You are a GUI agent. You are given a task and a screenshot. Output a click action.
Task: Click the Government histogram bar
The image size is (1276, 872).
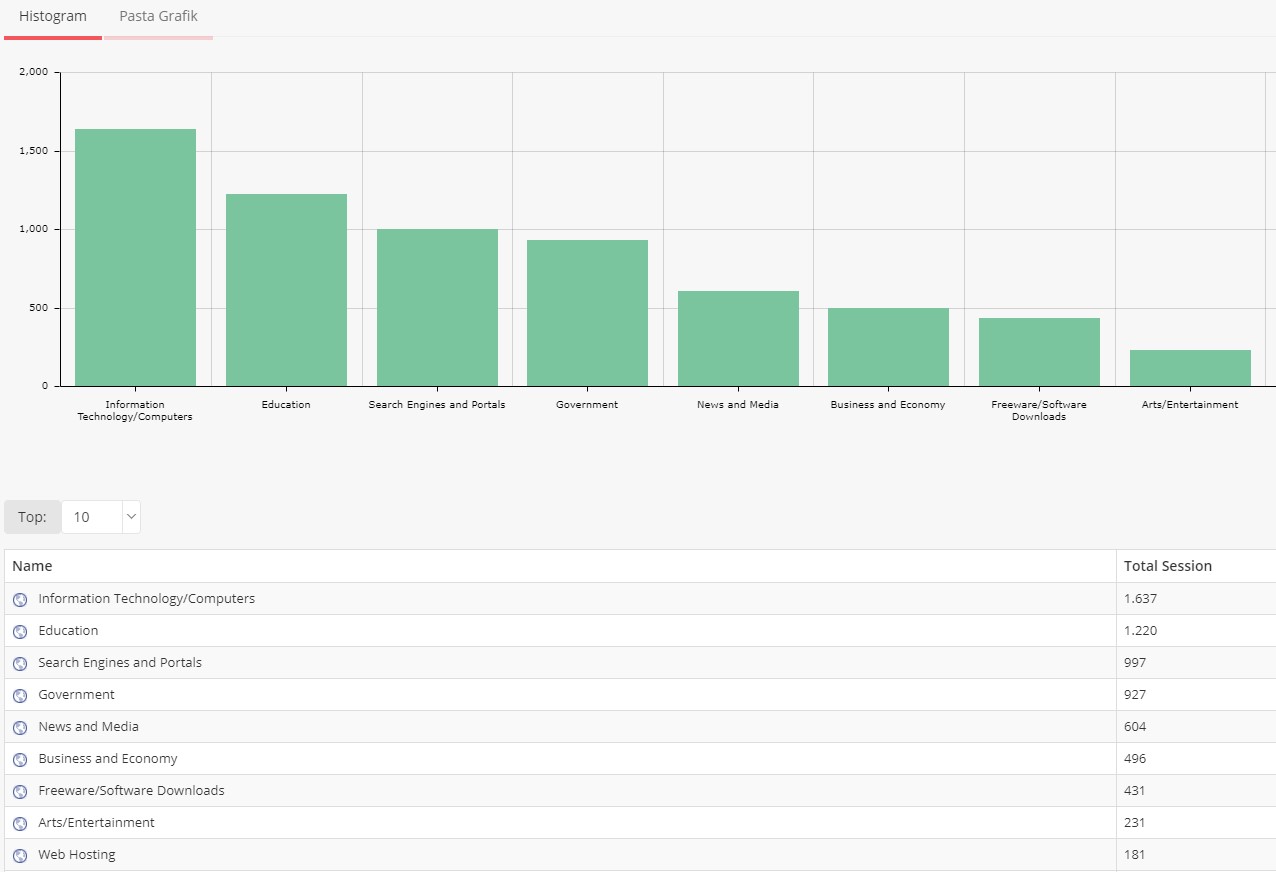click(x=587, y=313)
